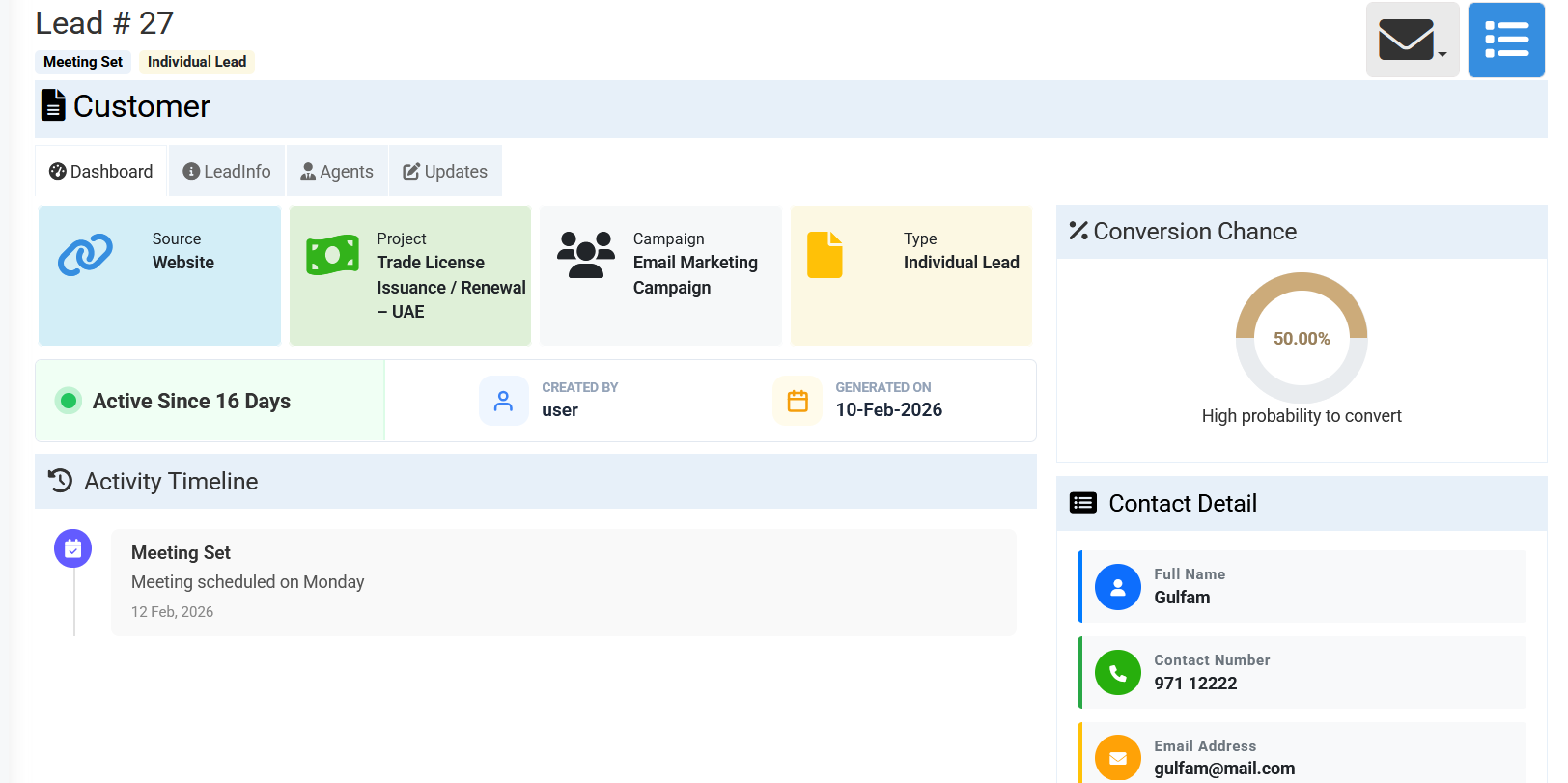This screenshot has width=1568, height=783.
Task: Click the green phone Contact Number icon
Action: [1117, 673]
